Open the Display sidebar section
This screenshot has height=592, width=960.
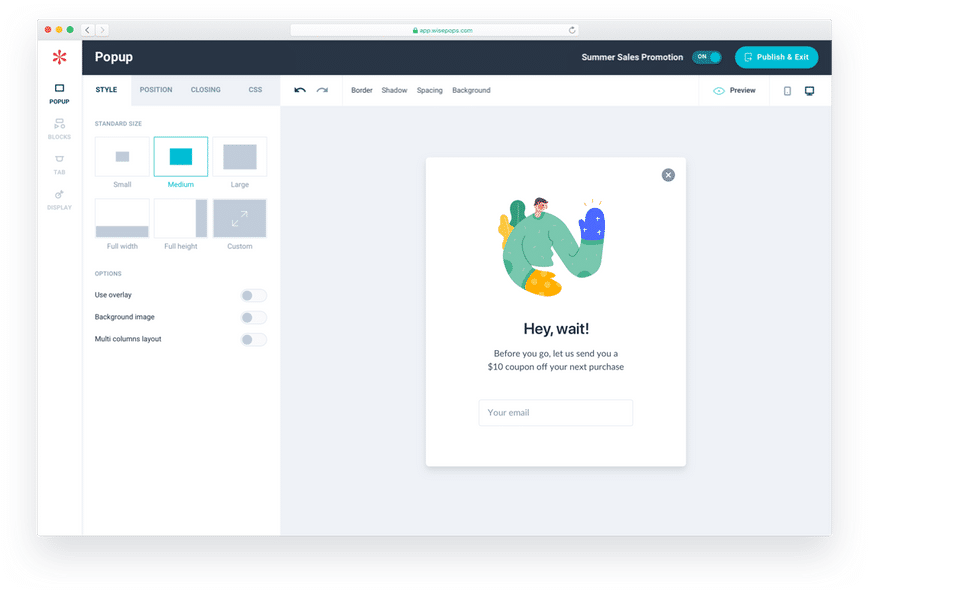[59, 200]
